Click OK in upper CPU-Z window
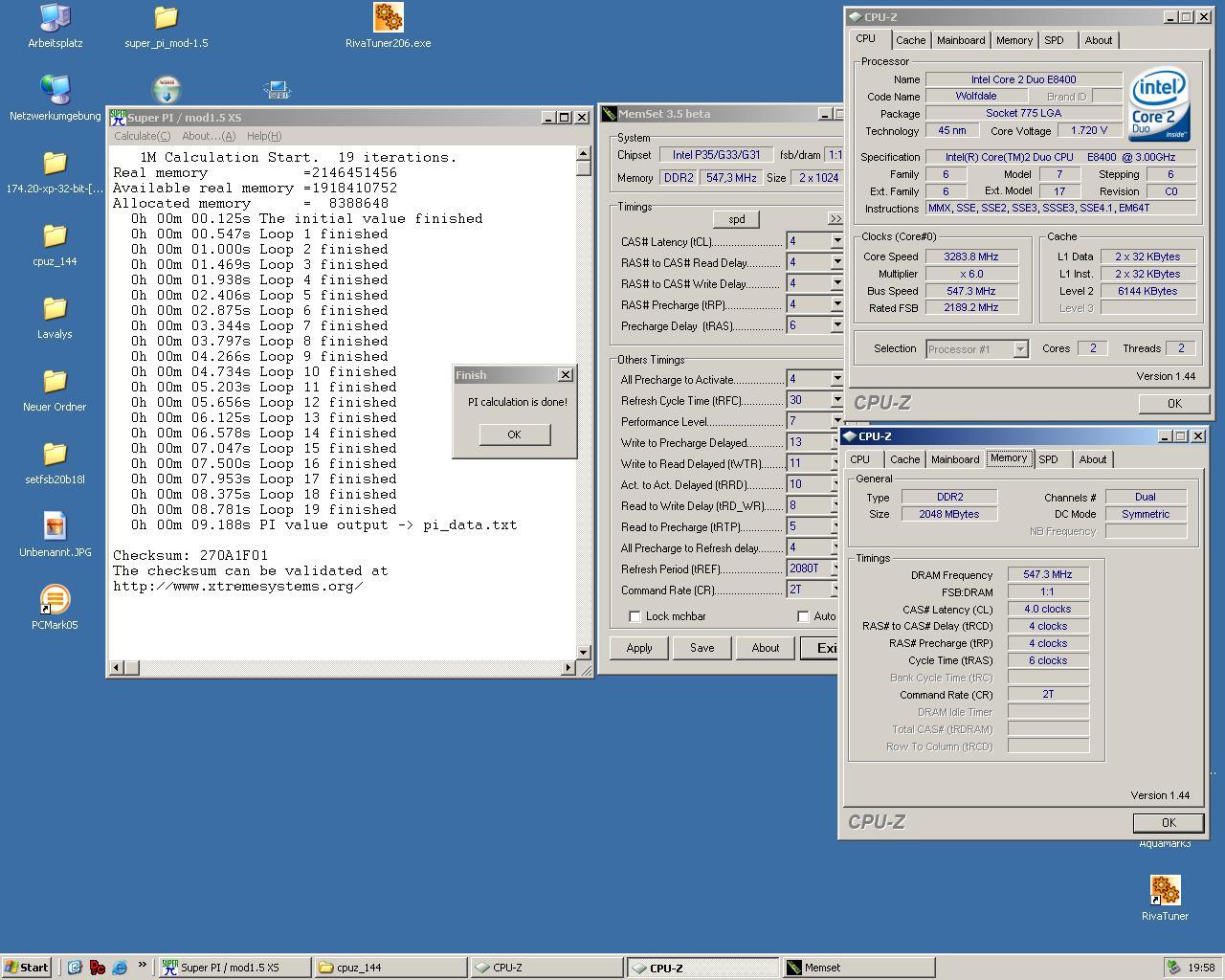Screen dimensions: 1225x980 1174,404
